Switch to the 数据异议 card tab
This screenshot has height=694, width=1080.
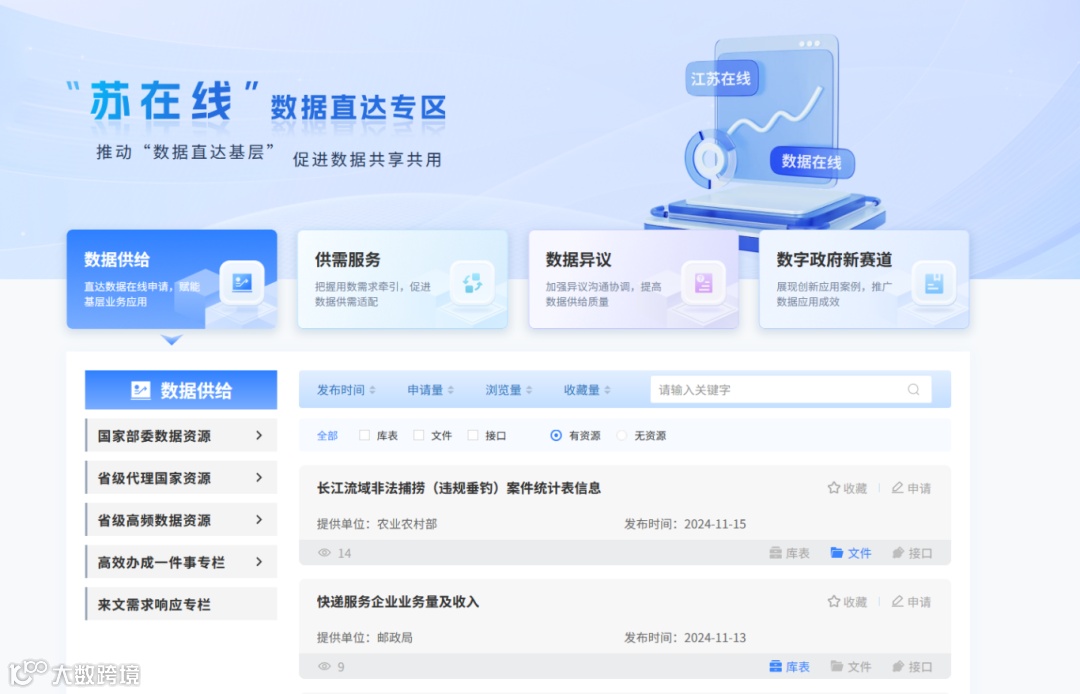pyautogui.click(x=633, y=279)
